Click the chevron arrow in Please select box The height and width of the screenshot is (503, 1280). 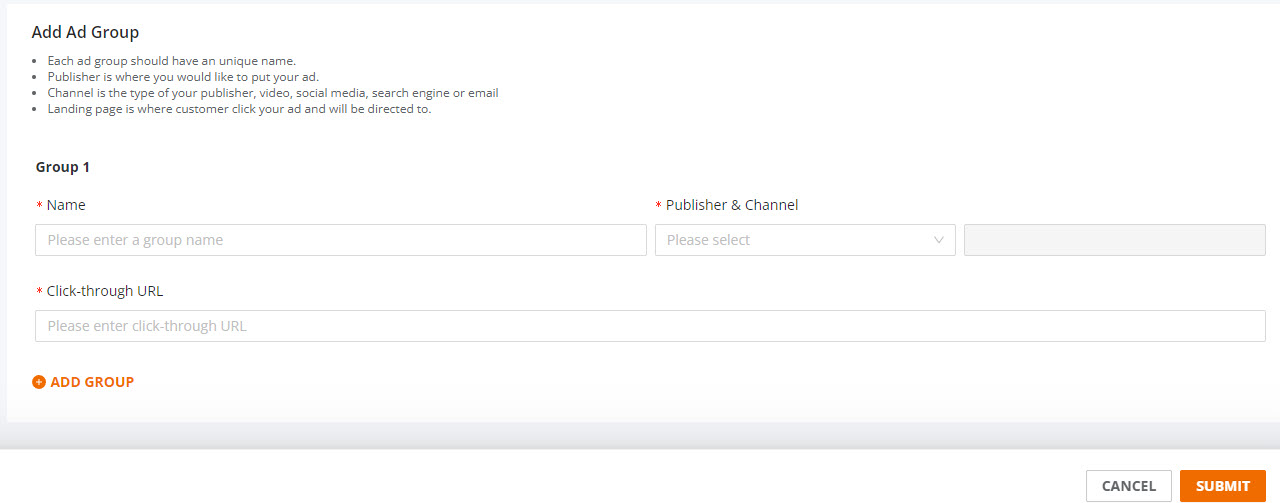[x=938, y=240]
